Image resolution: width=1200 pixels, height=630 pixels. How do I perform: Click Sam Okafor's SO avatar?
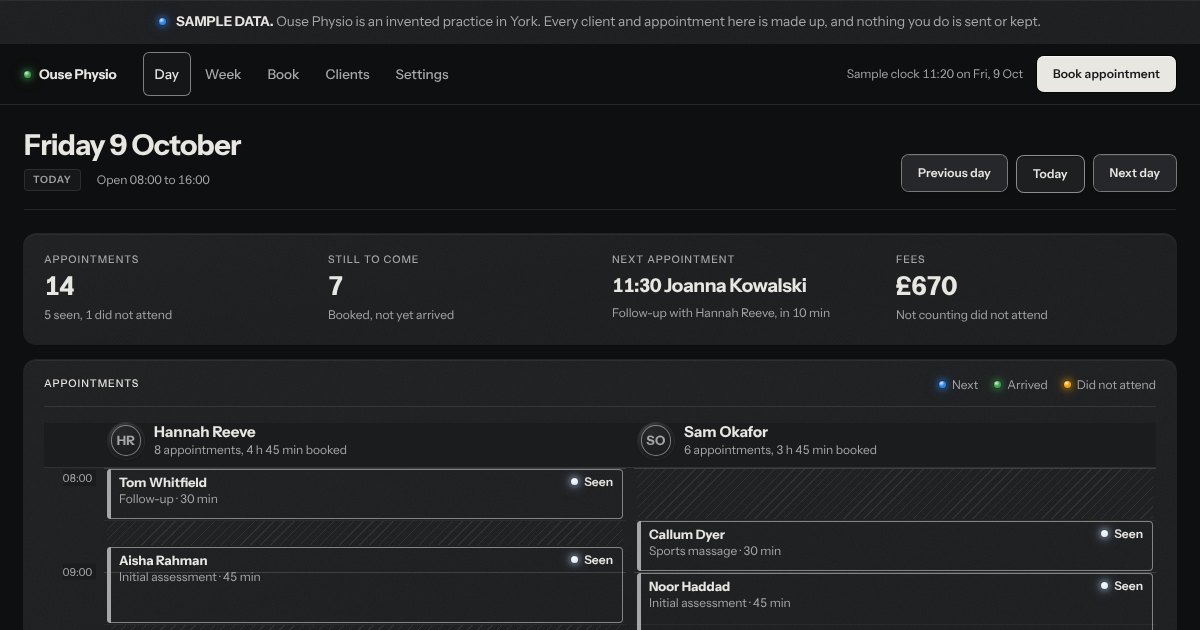[x=655, y=440]
